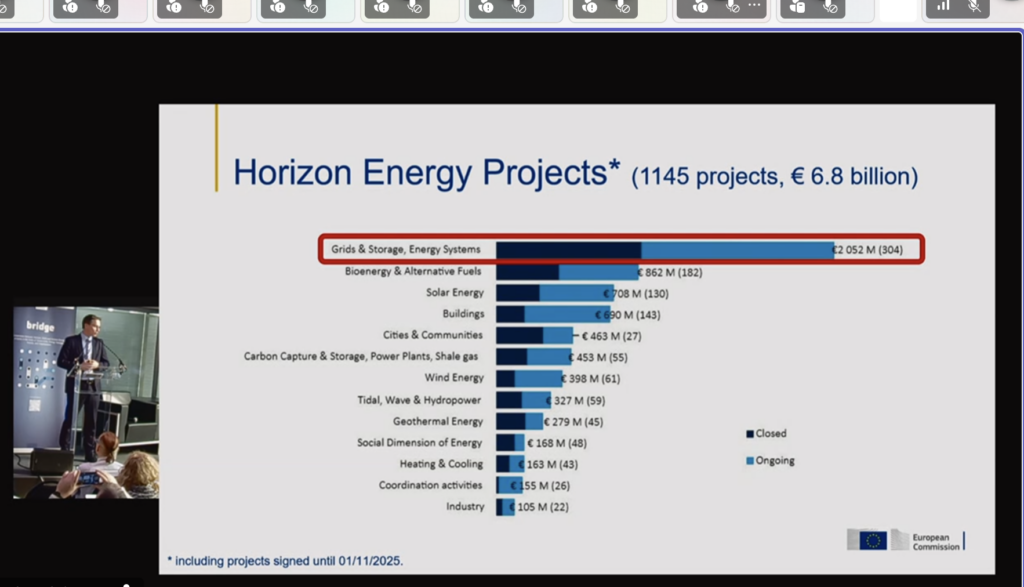1024x587 pixels.
Task: Open more options on the participant tile
Action: (755, 5)
